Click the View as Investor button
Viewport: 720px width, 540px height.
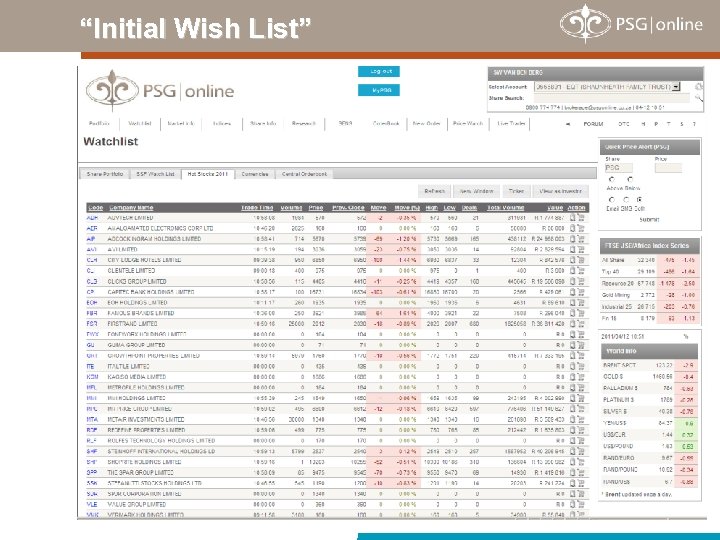click(x=561, y=191)
